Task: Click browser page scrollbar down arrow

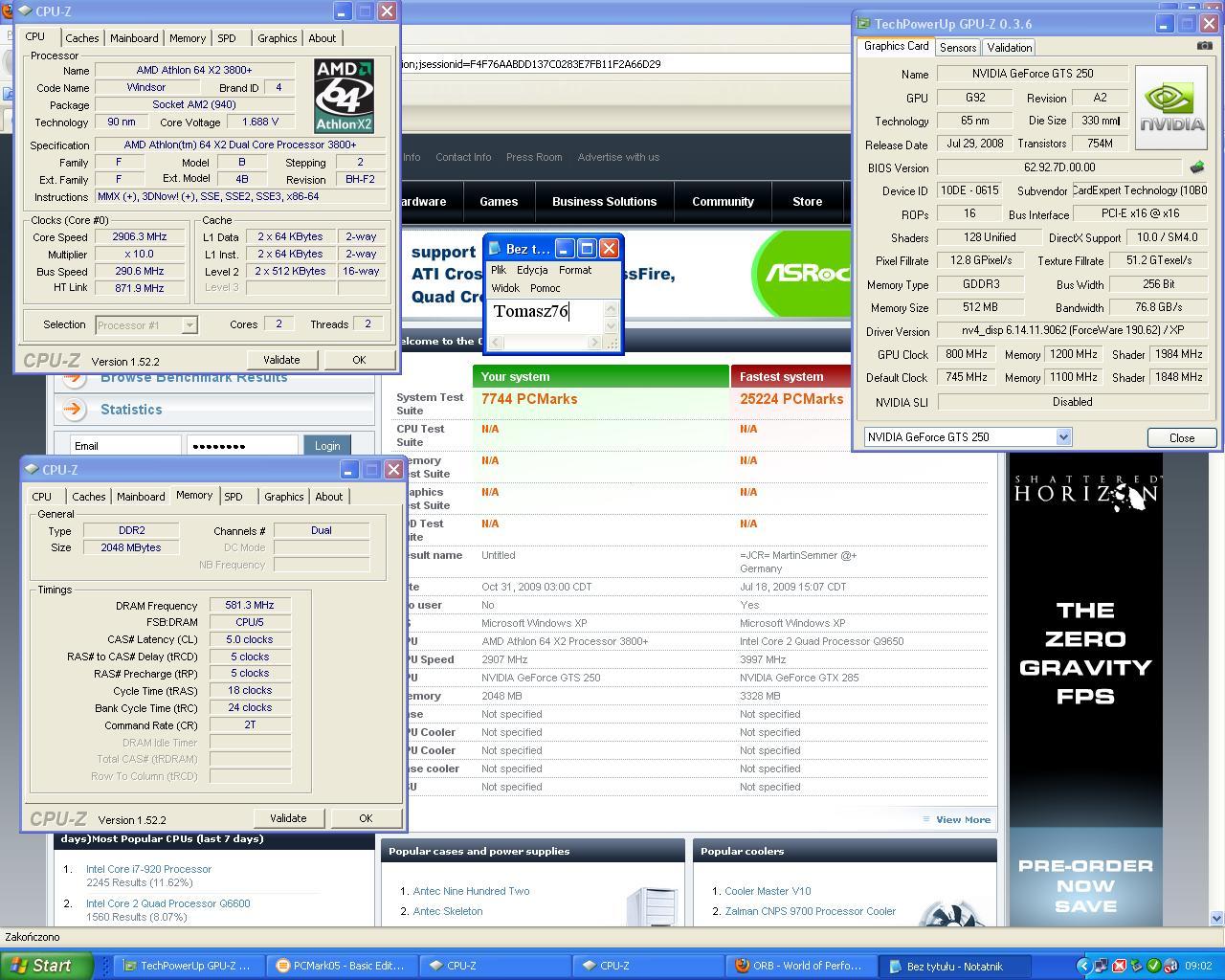Action: point(1216,918)
